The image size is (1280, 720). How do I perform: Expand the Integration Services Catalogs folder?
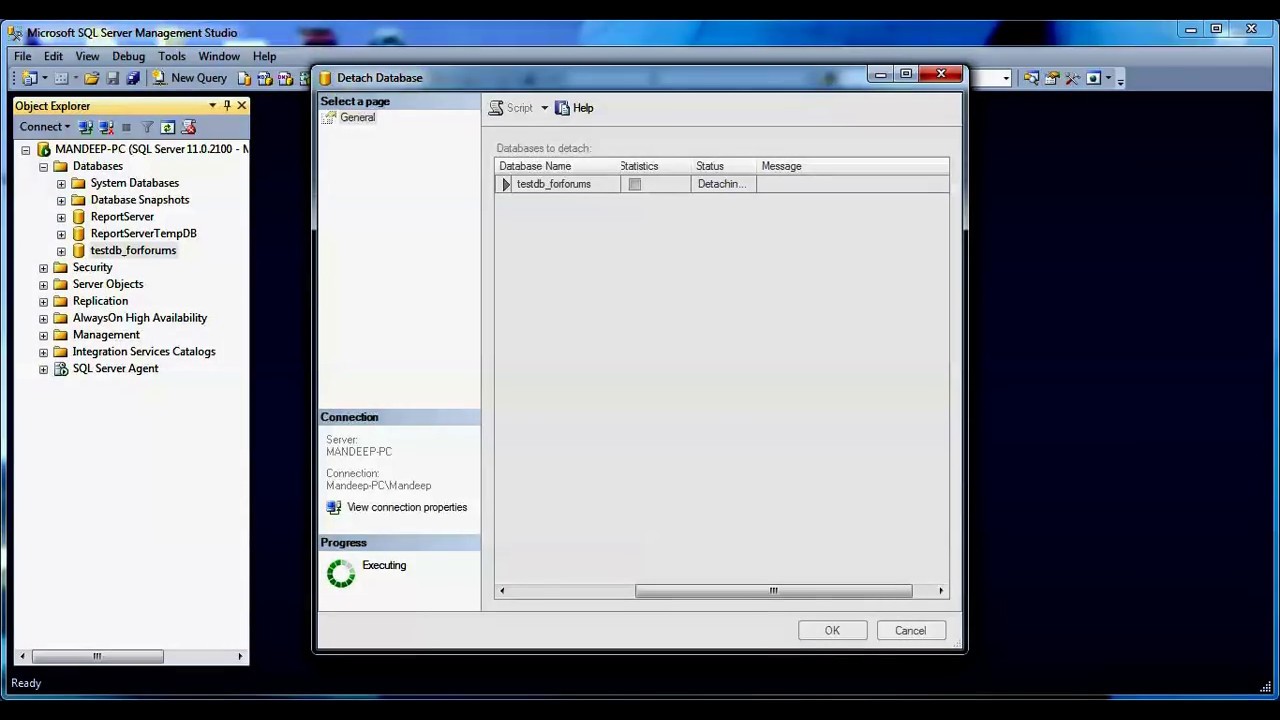[x=43, y=352]
